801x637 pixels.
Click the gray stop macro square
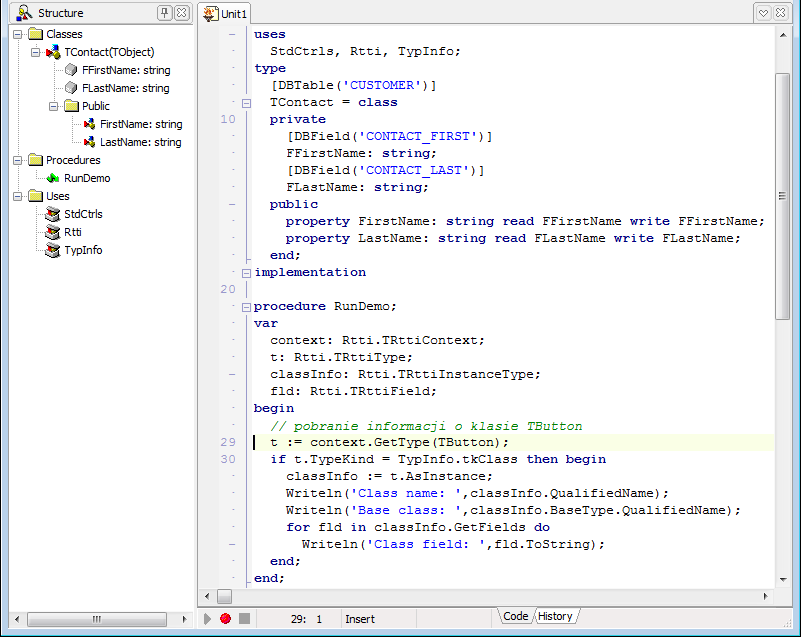(244, 619)
